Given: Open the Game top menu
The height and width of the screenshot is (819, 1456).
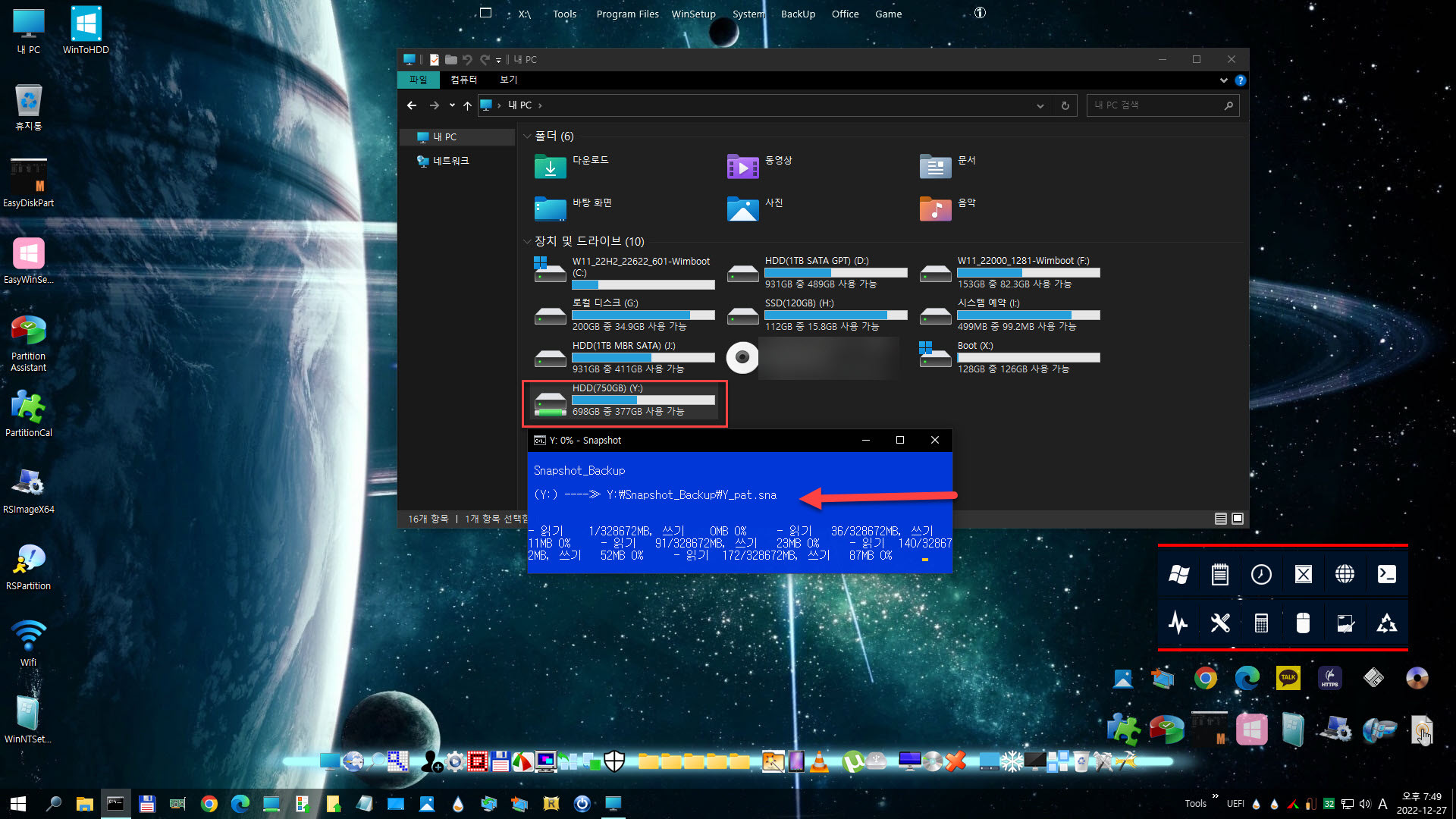Looking at the screenshot, I should click(x=888, y=14).
